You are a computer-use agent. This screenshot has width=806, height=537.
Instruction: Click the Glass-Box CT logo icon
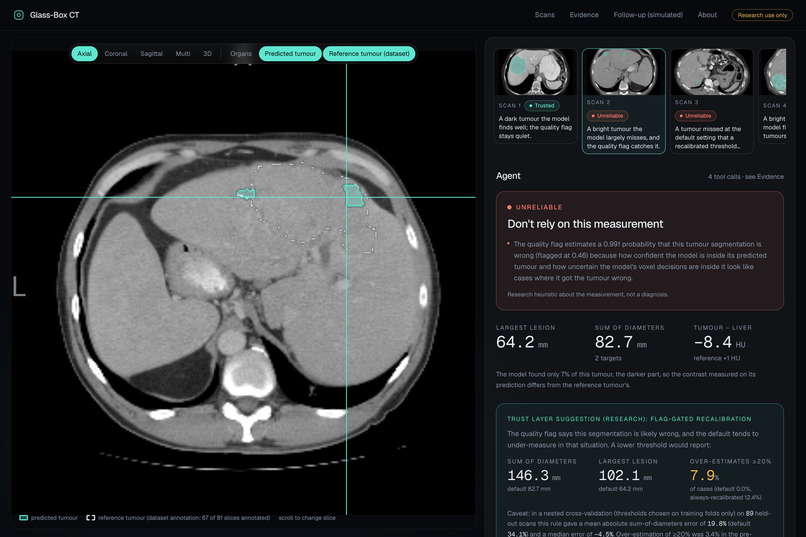[19, 15]
